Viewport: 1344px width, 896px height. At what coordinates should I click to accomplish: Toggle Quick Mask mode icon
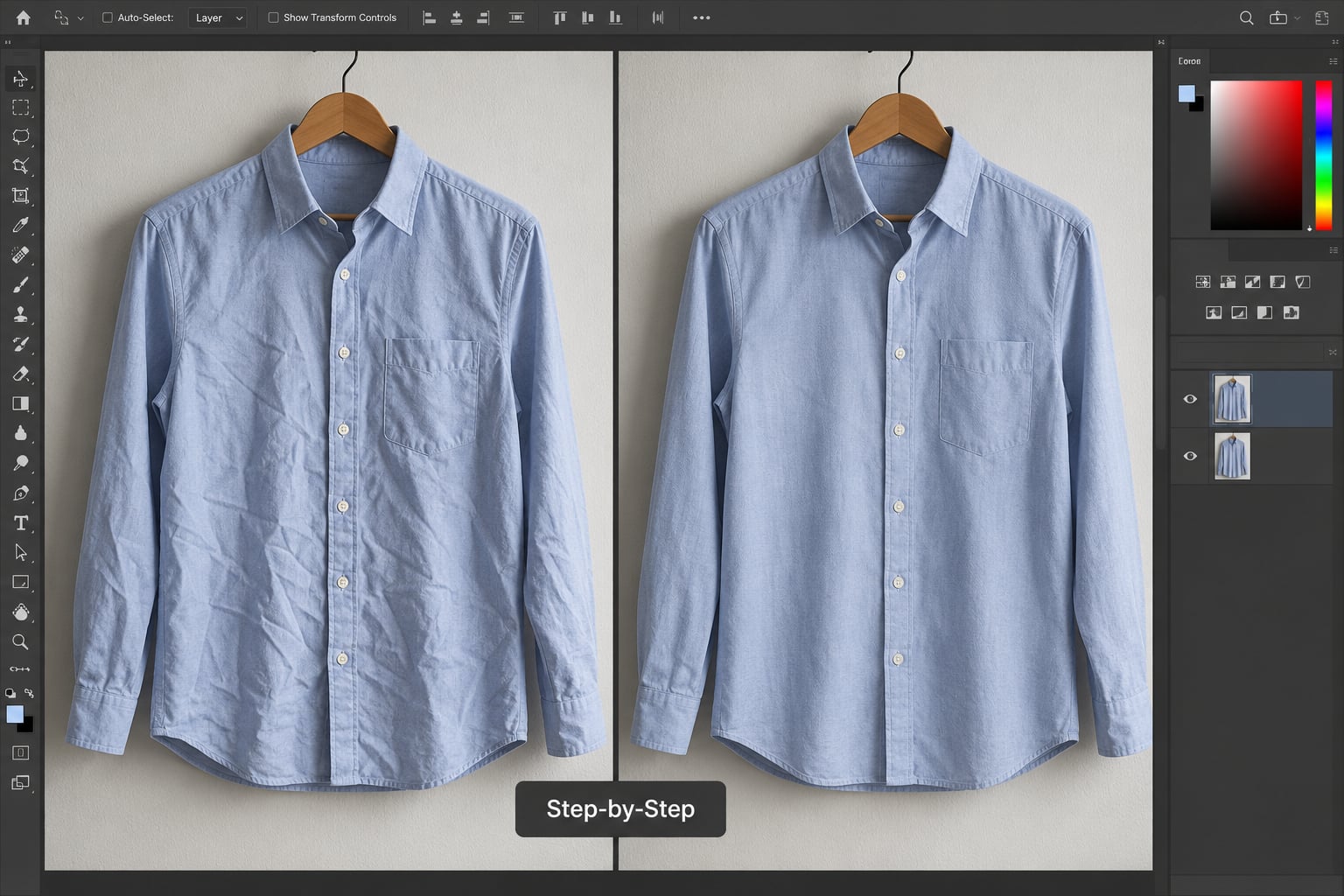point(20,752)
